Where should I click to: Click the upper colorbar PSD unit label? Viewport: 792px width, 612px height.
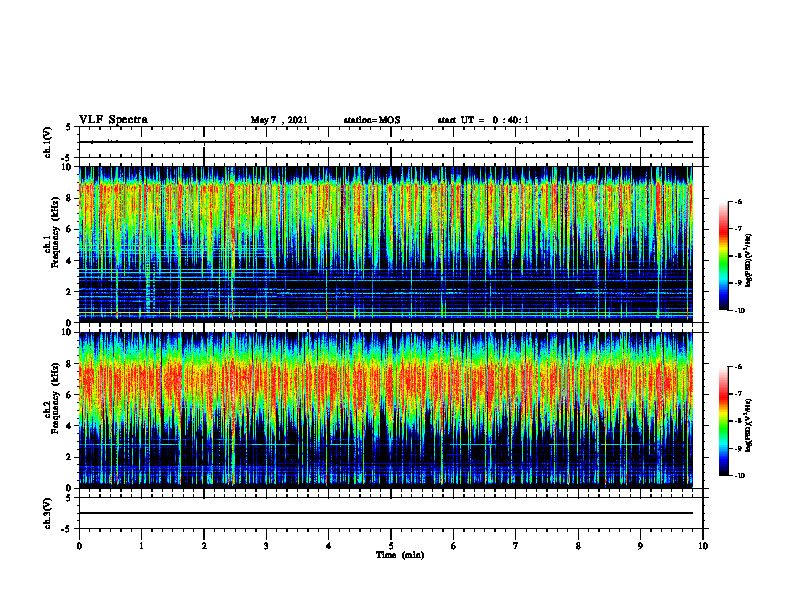[x=749, y=261]
